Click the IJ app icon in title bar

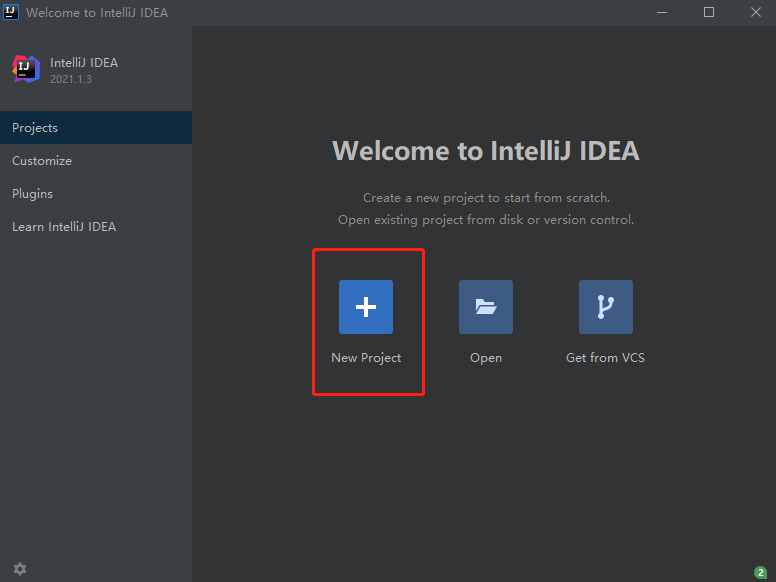coord(11,12)
